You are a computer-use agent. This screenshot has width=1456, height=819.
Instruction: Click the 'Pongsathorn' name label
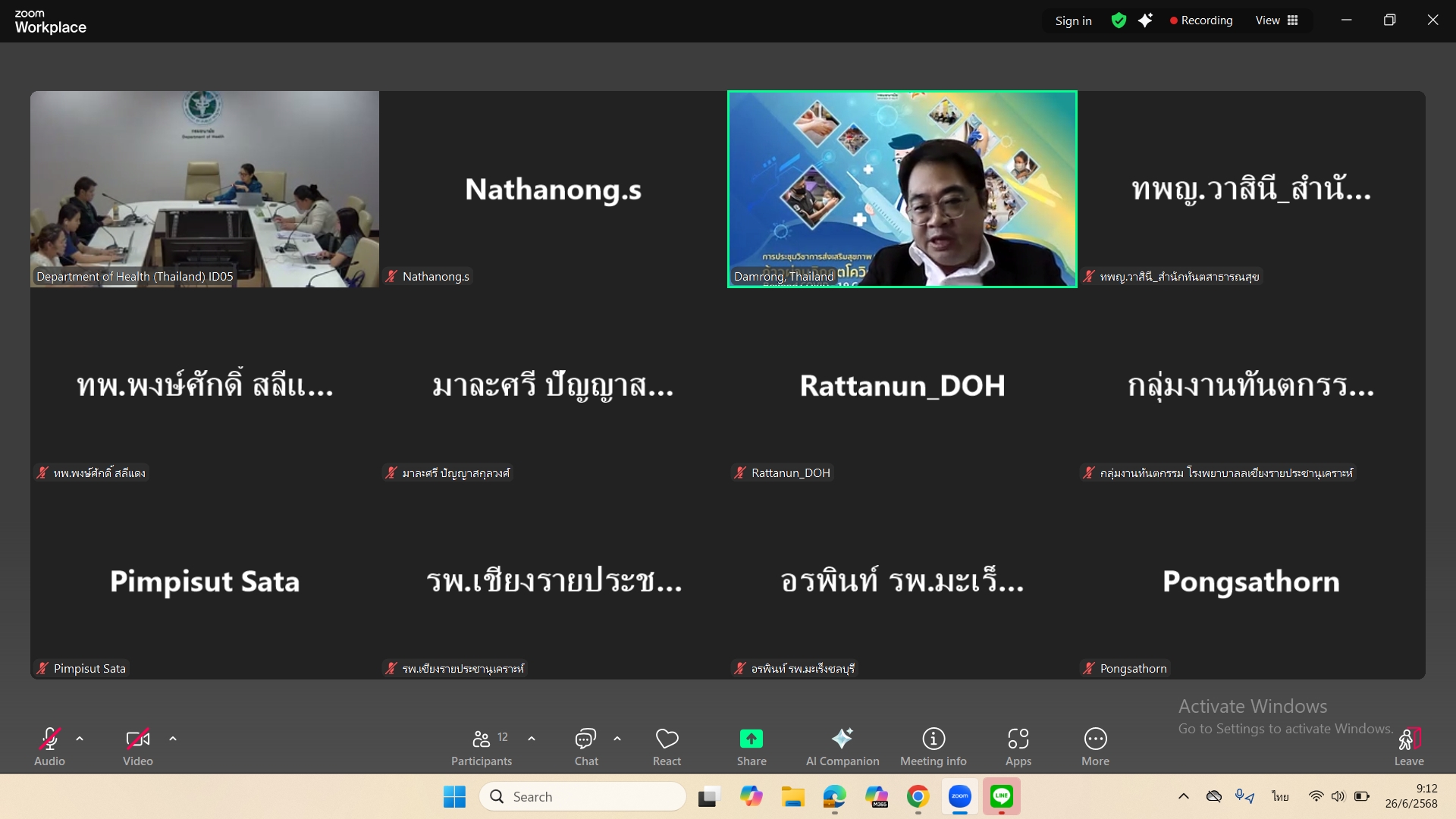[1134, 668]
